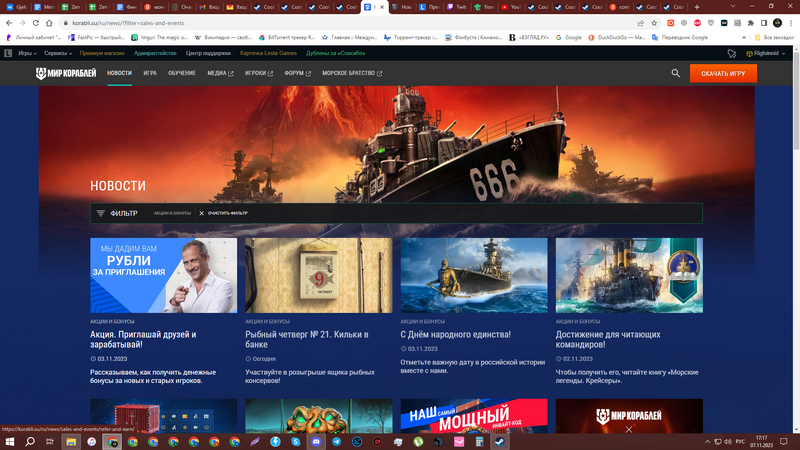The height and width of the screenshot is (450, 800).
Task: Close the active tab with its X
Action: 382,7
